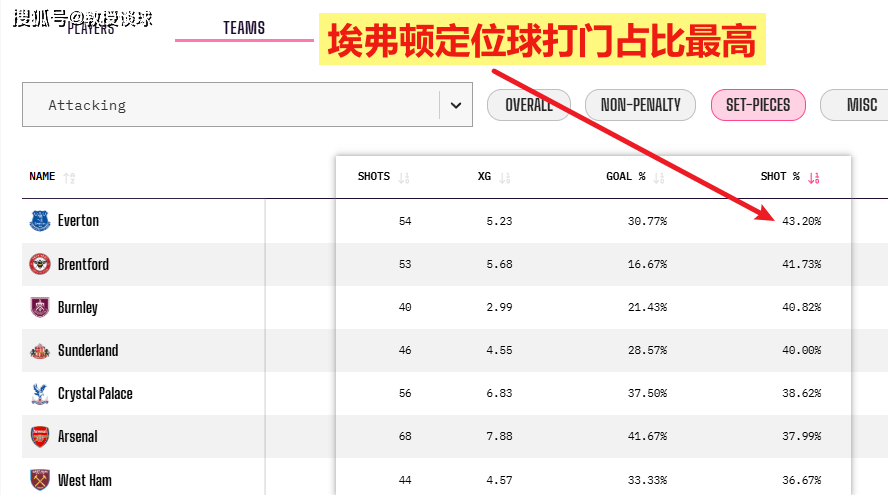Toggle the SET-PIECES filter pill
The width and height of the screenshot is (888, 495).
pyautogui.click(x=757, y=105)
